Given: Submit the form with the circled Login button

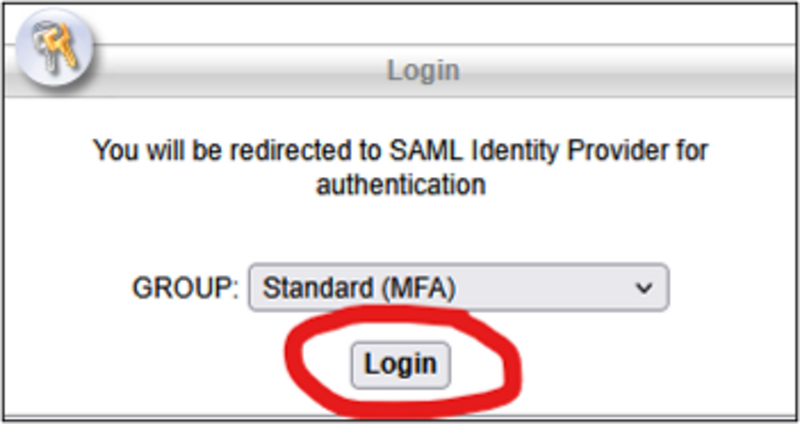Looking at the screenshot, I should (x=400, y=363).
